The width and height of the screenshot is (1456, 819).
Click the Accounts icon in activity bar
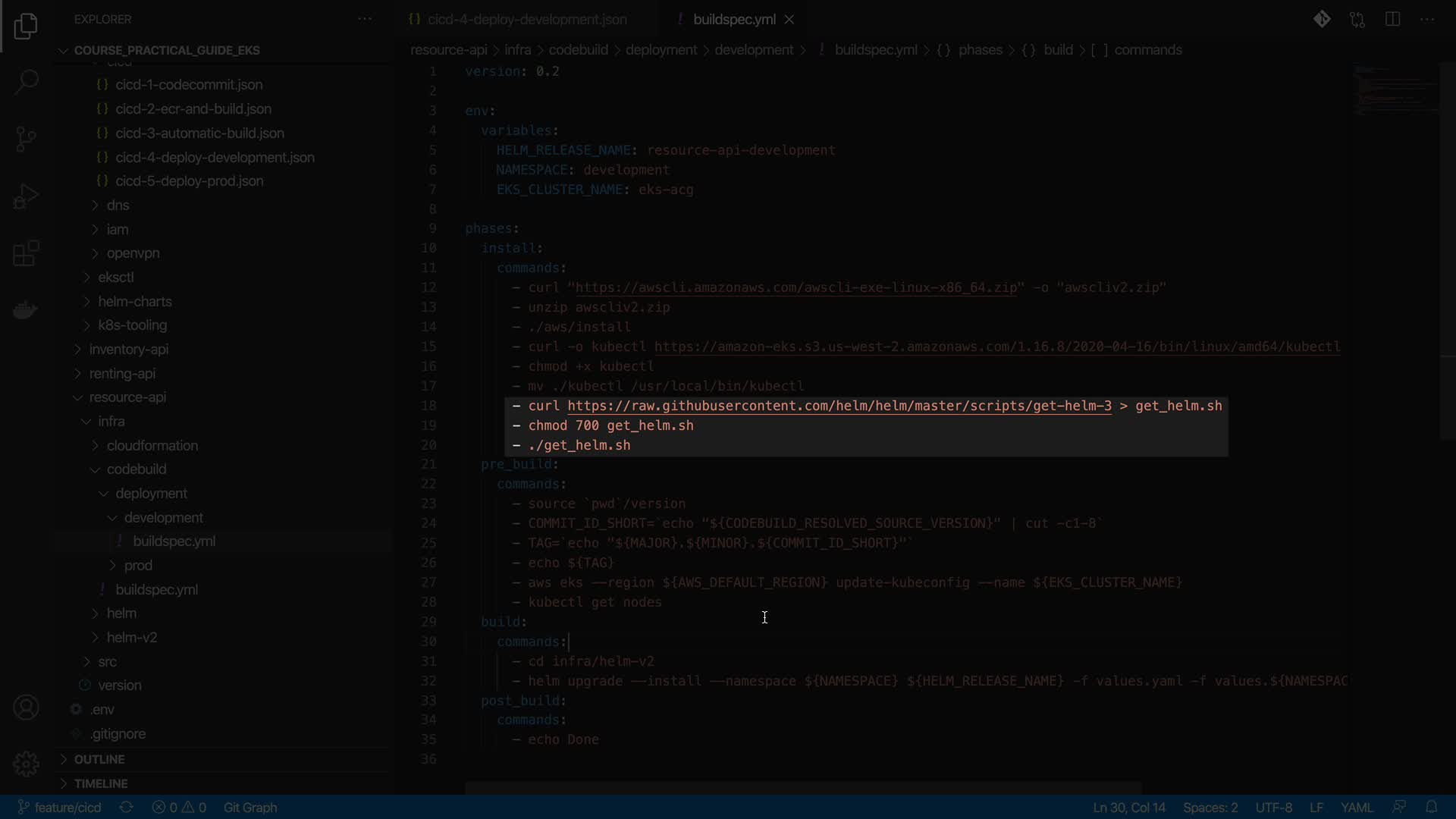click(x=26, y=708)
